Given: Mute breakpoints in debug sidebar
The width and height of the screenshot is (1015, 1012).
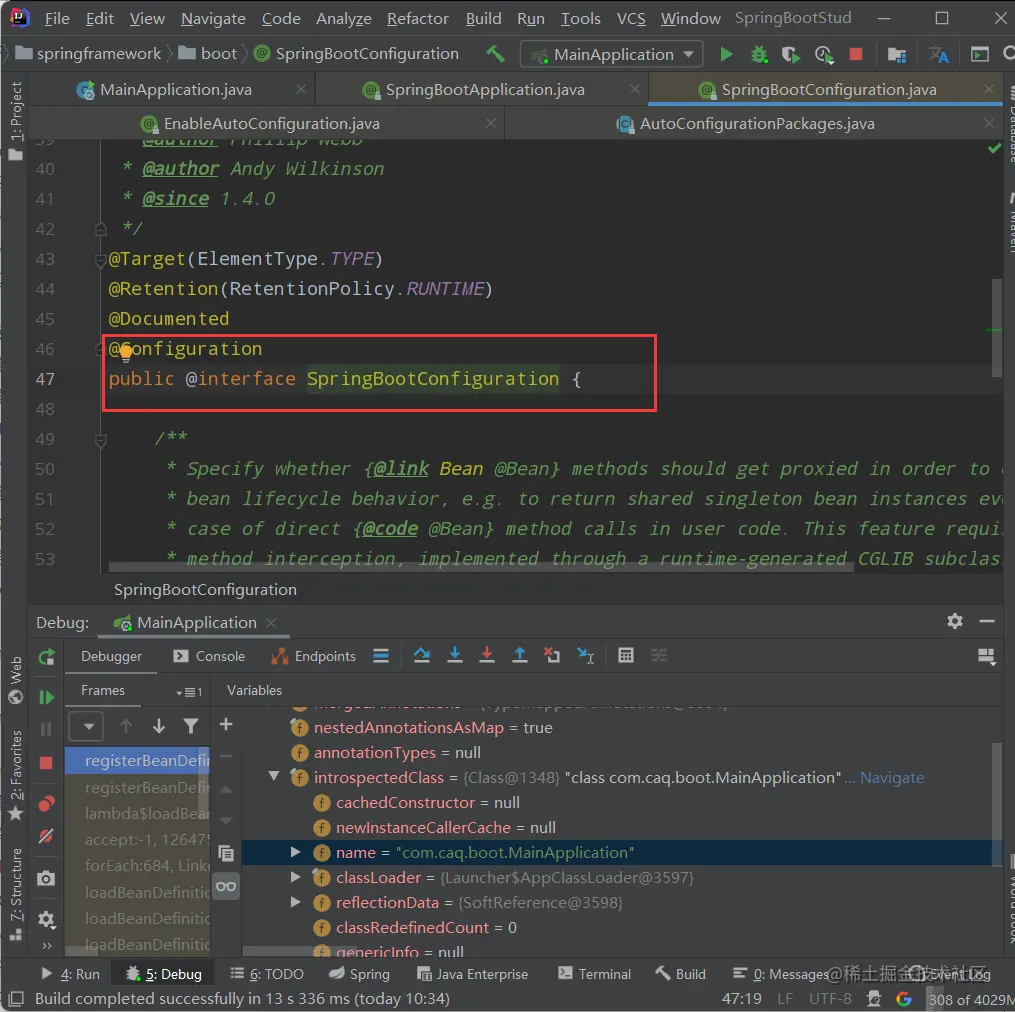Looking at the screenshot, I should [46, 836].
